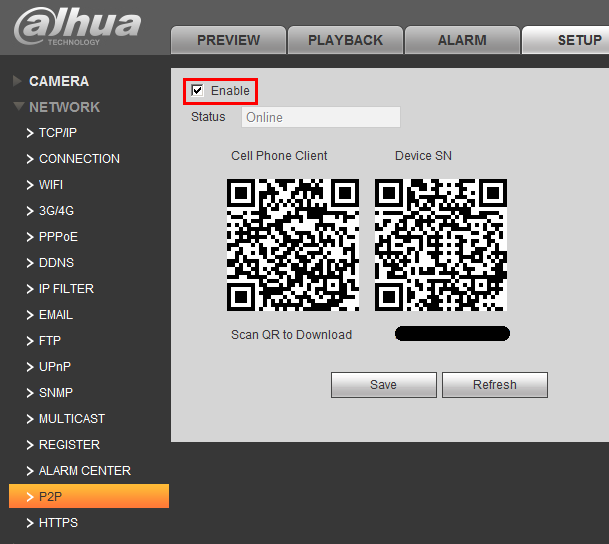The image size is (609, 544).
Task: Expand the CAMERA section triangle
Action: [x=17, y=81]
